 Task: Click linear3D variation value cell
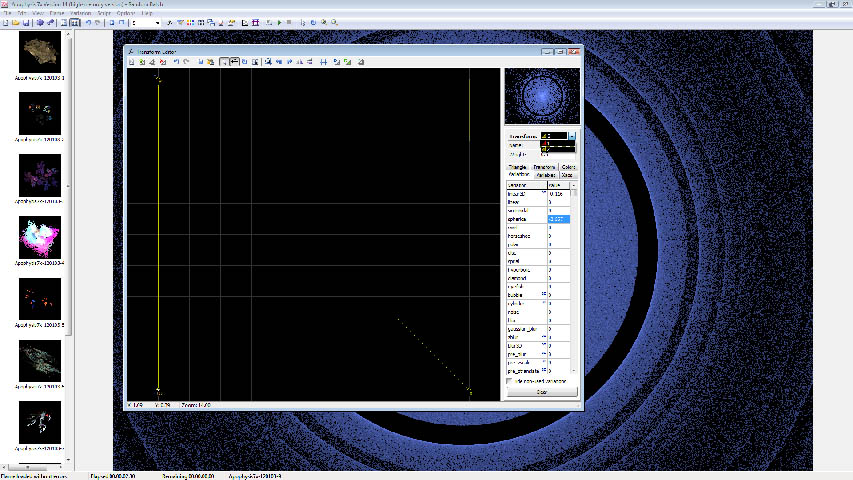point(559,194)
